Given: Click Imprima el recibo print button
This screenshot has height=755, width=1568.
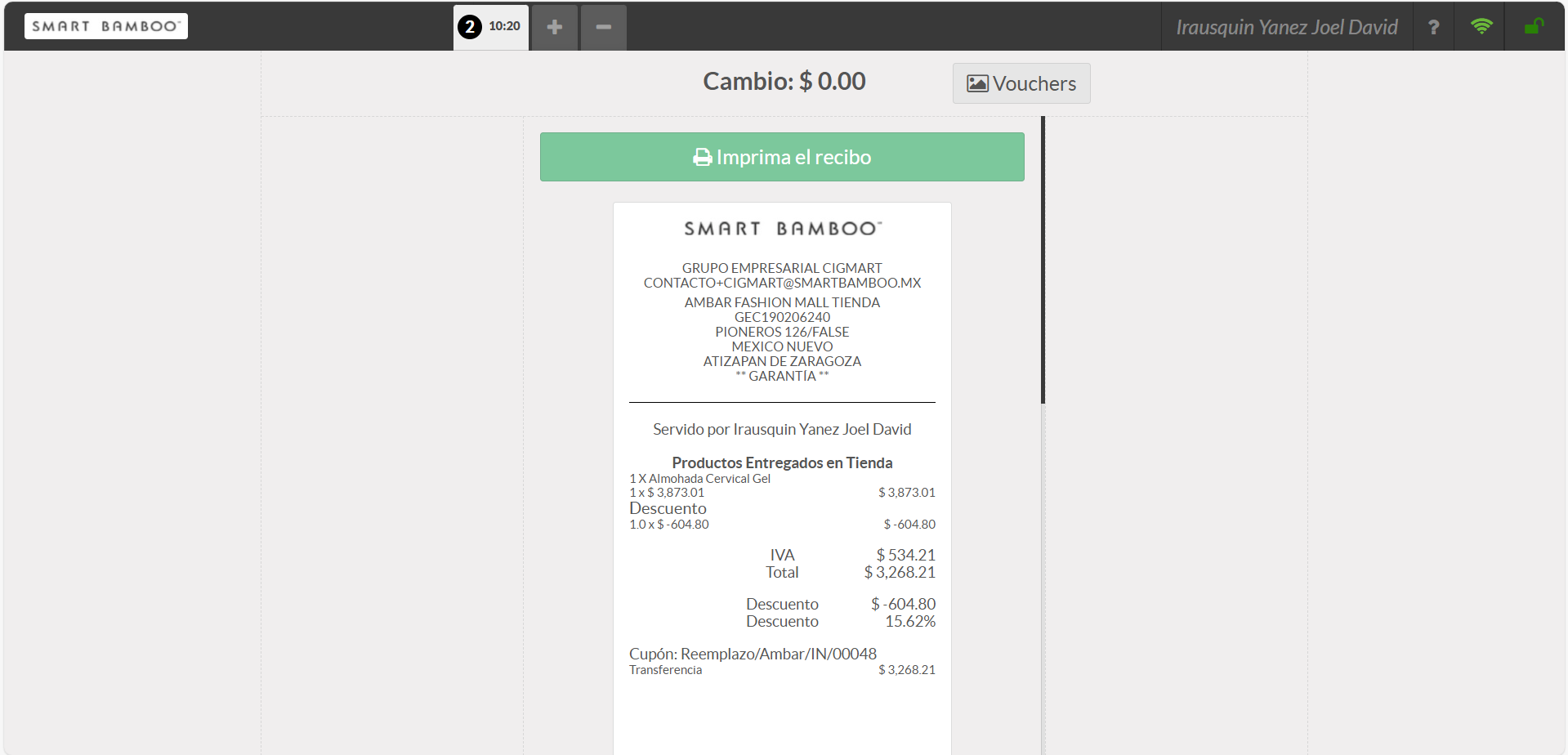Looking at the screenshot, I should click(782, 157).
